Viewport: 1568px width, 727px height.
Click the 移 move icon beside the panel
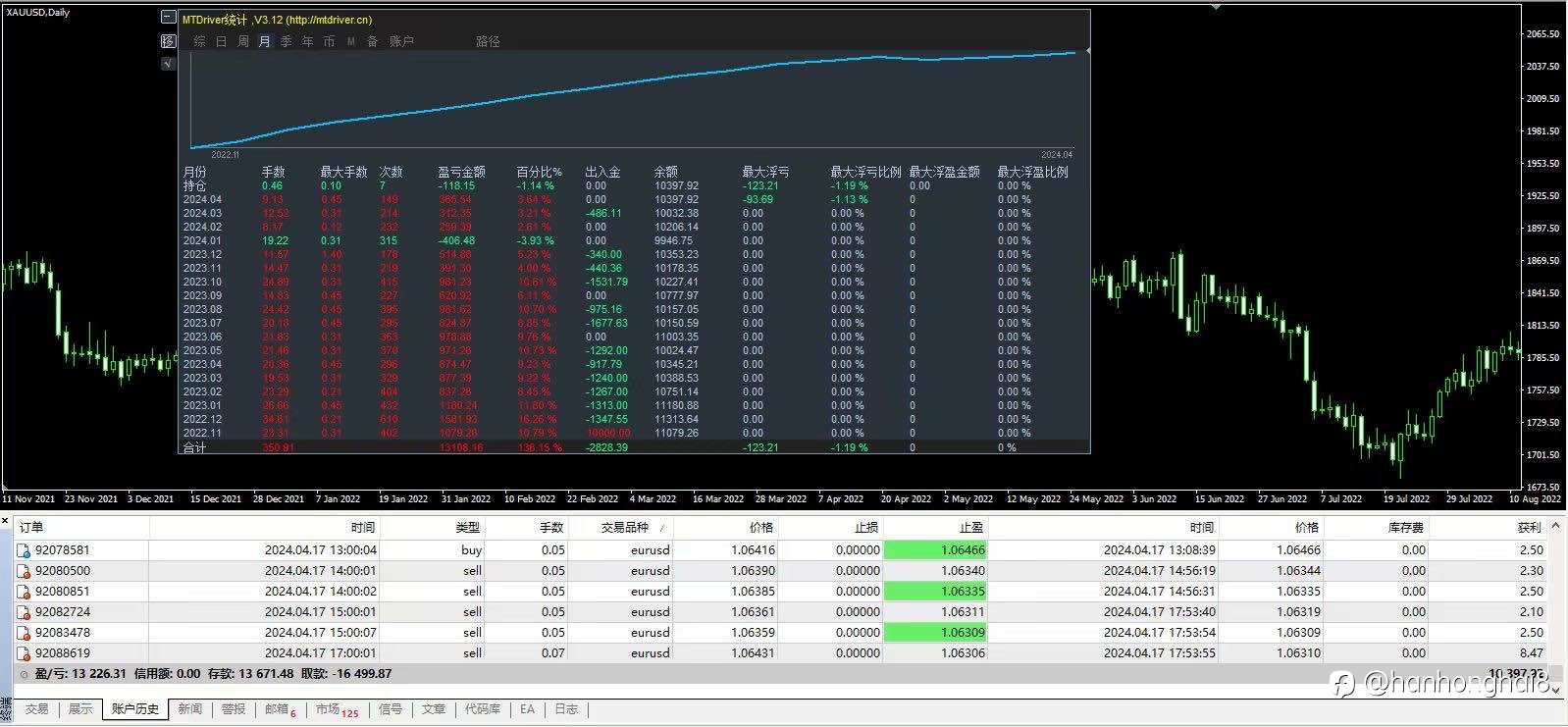(168, 41)
